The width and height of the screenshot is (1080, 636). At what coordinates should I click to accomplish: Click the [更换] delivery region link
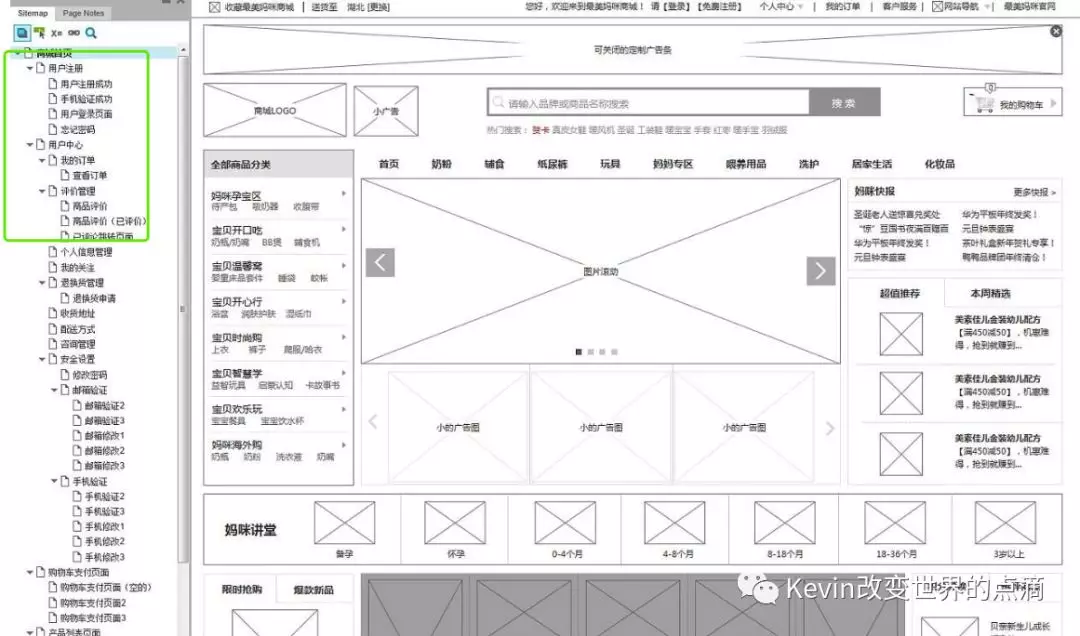point(378,8)
